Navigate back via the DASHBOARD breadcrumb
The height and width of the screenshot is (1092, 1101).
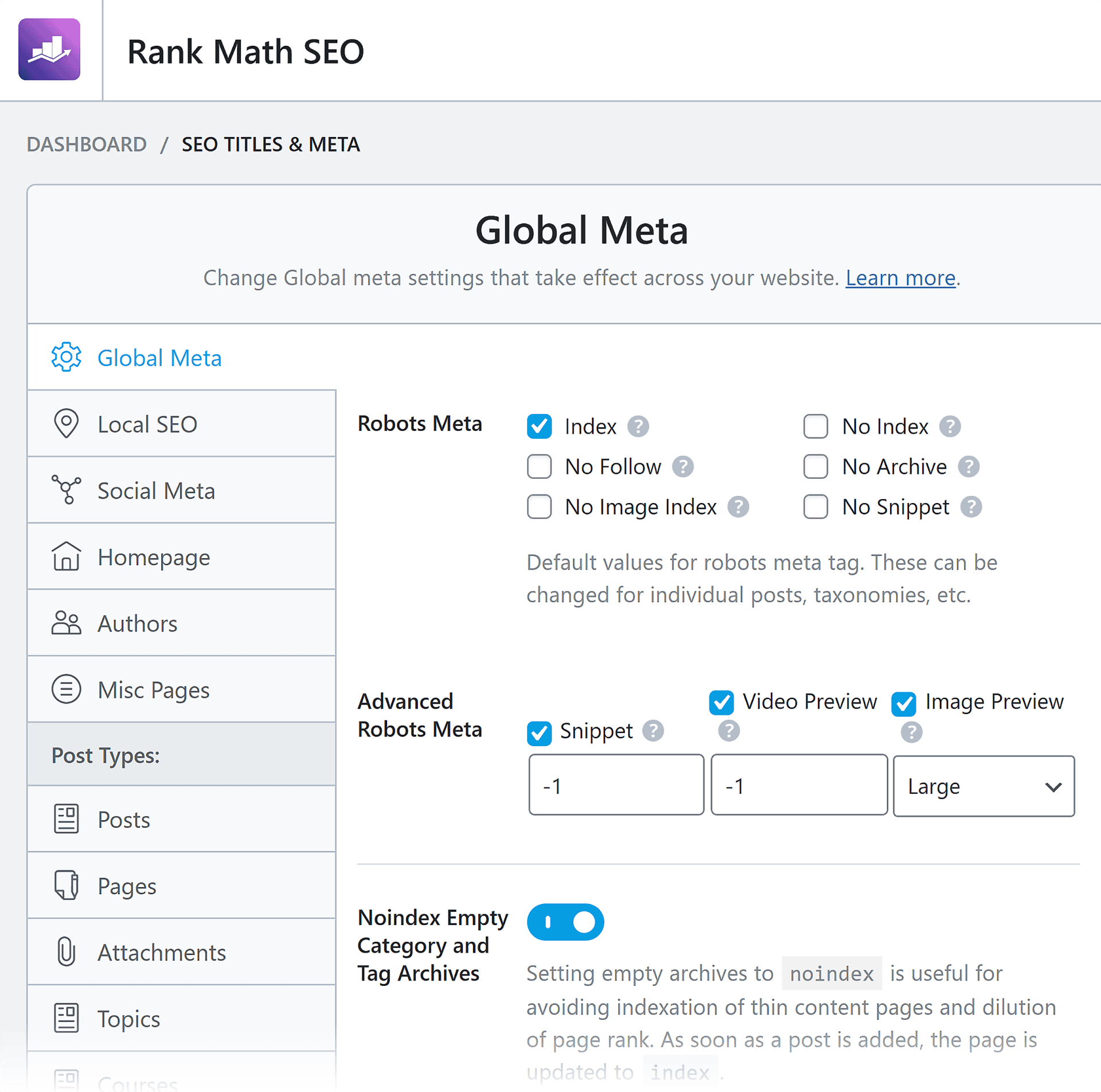point(87,145)
